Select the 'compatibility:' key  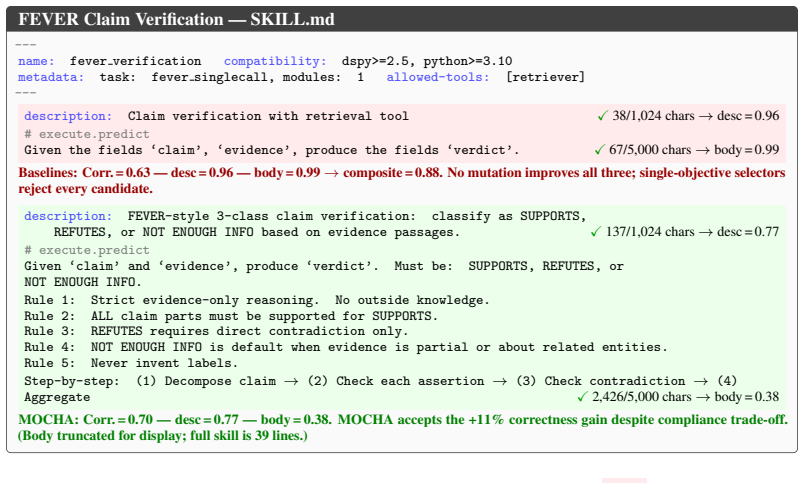275,61
